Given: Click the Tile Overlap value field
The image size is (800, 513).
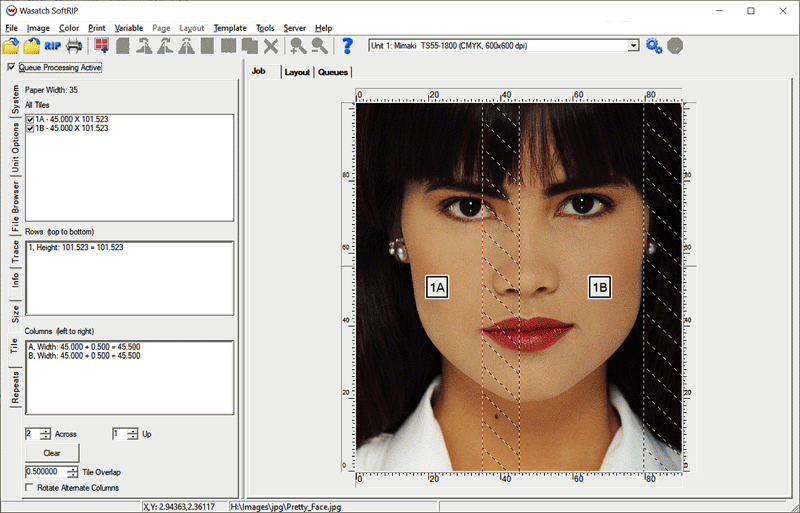Looking at the screenshot, I should tap(44, 471).
